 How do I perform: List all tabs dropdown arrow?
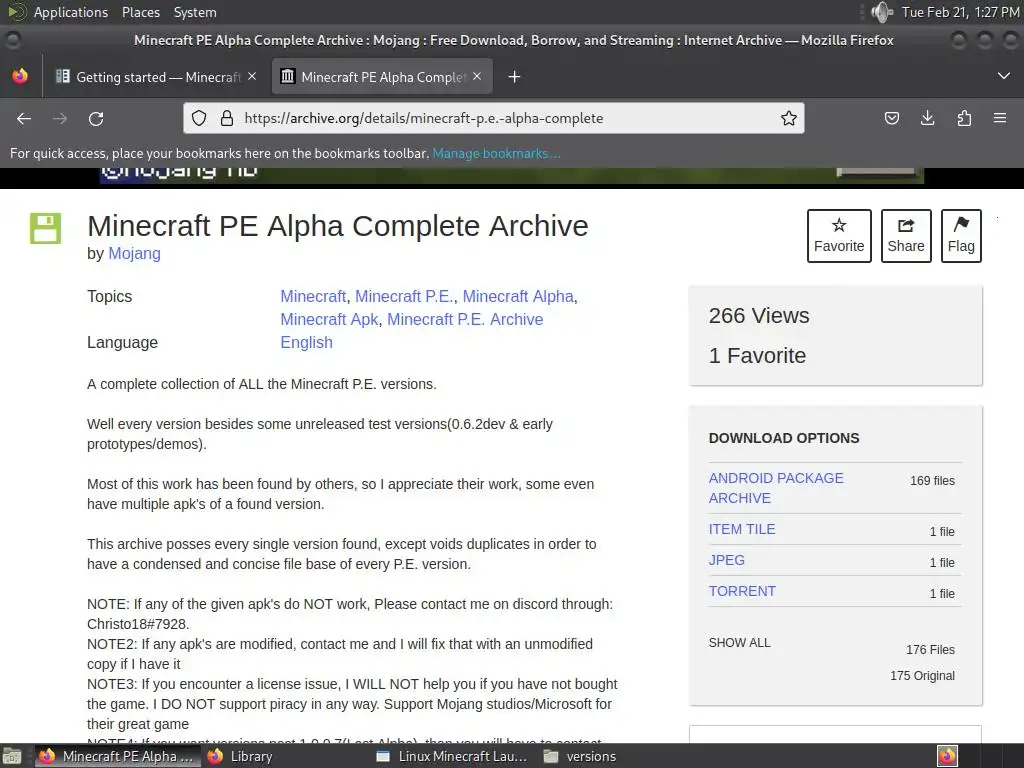1004,76
